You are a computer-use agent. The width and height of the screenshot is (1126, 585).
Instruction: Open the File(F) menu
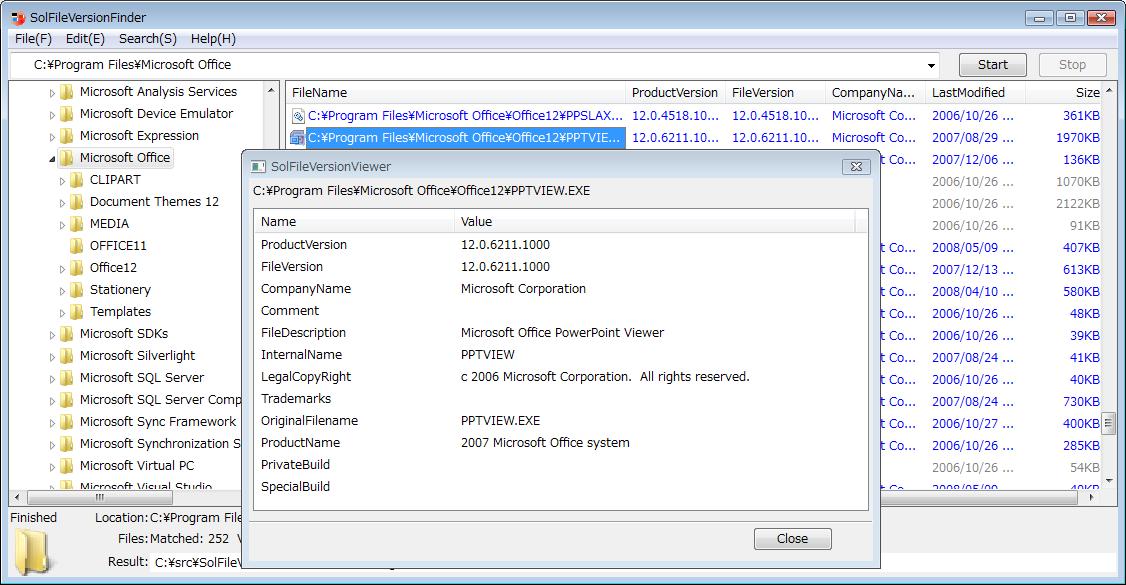pos(33,39)
